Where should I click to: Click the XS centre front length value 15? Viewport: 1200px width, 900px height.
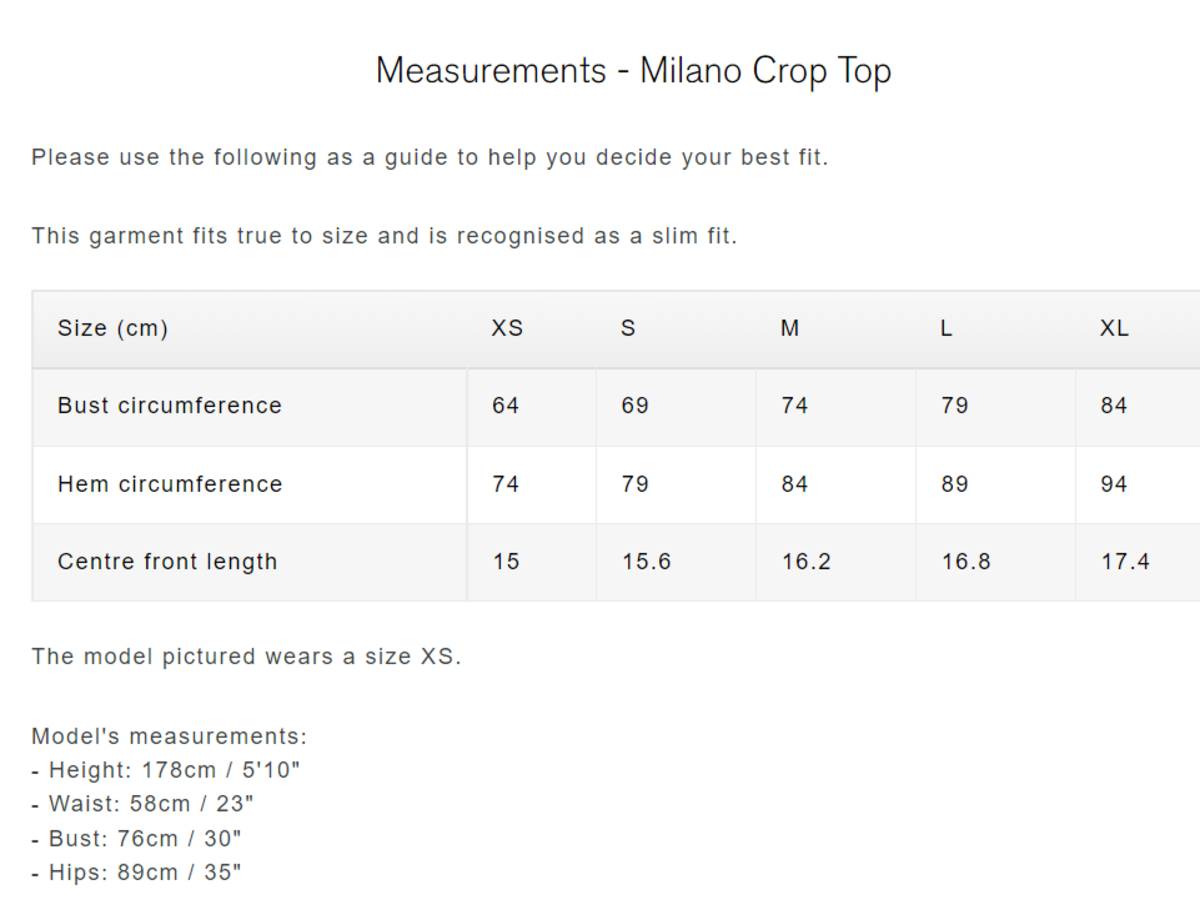point(506,562)
